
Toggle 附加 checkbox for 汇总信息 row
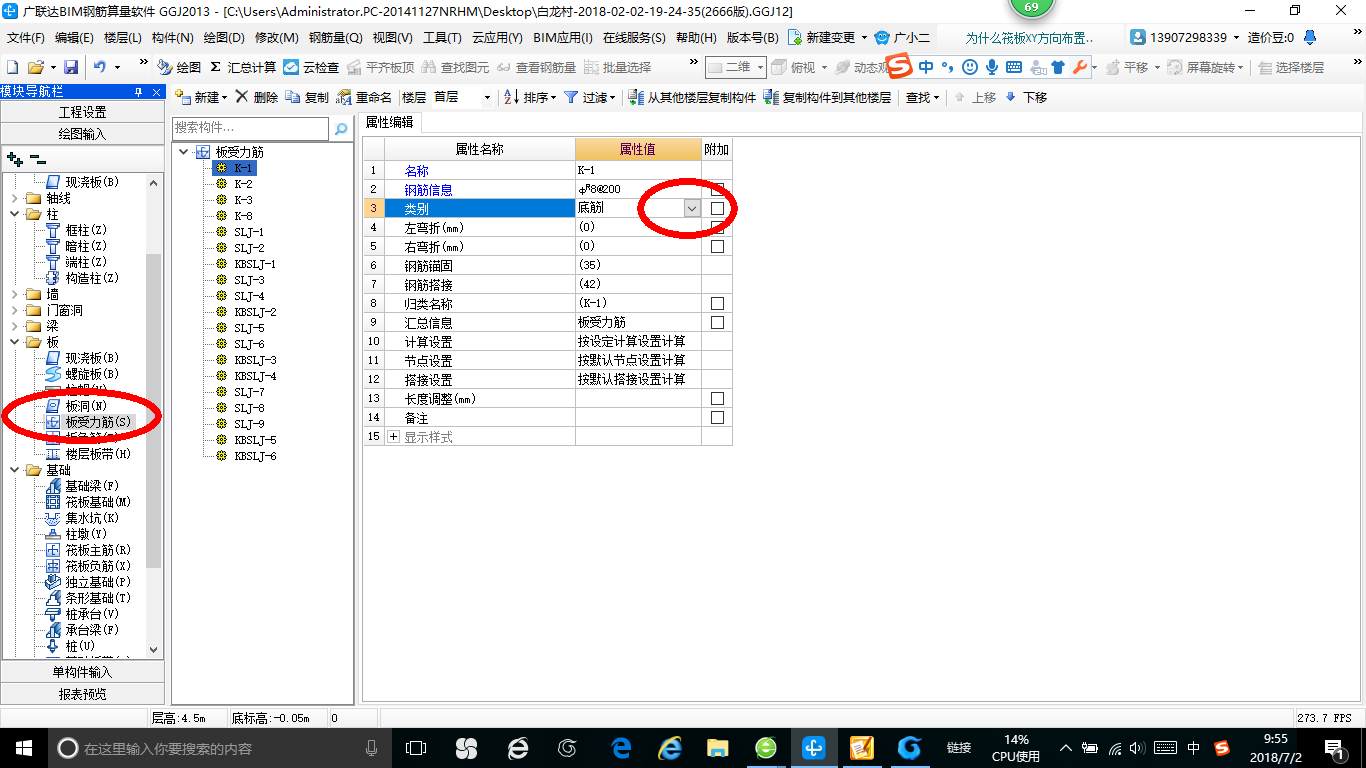(717, 322)
